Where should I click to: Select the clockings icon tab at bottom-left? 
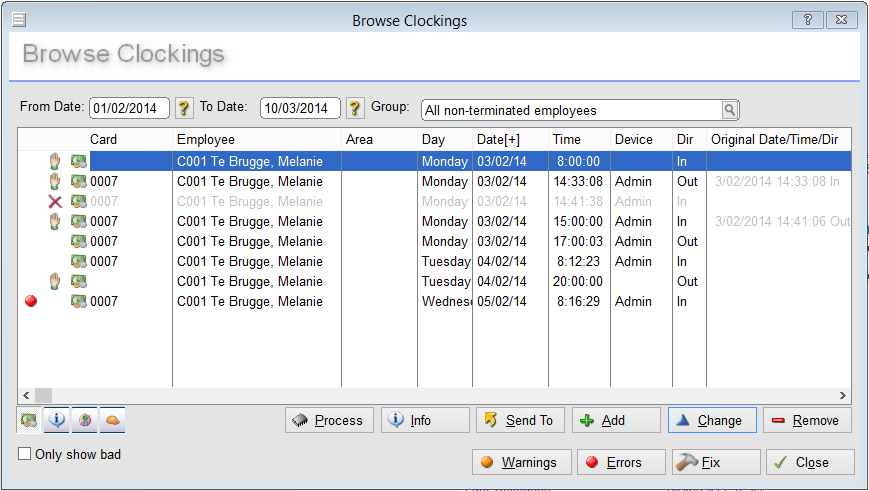30,421
